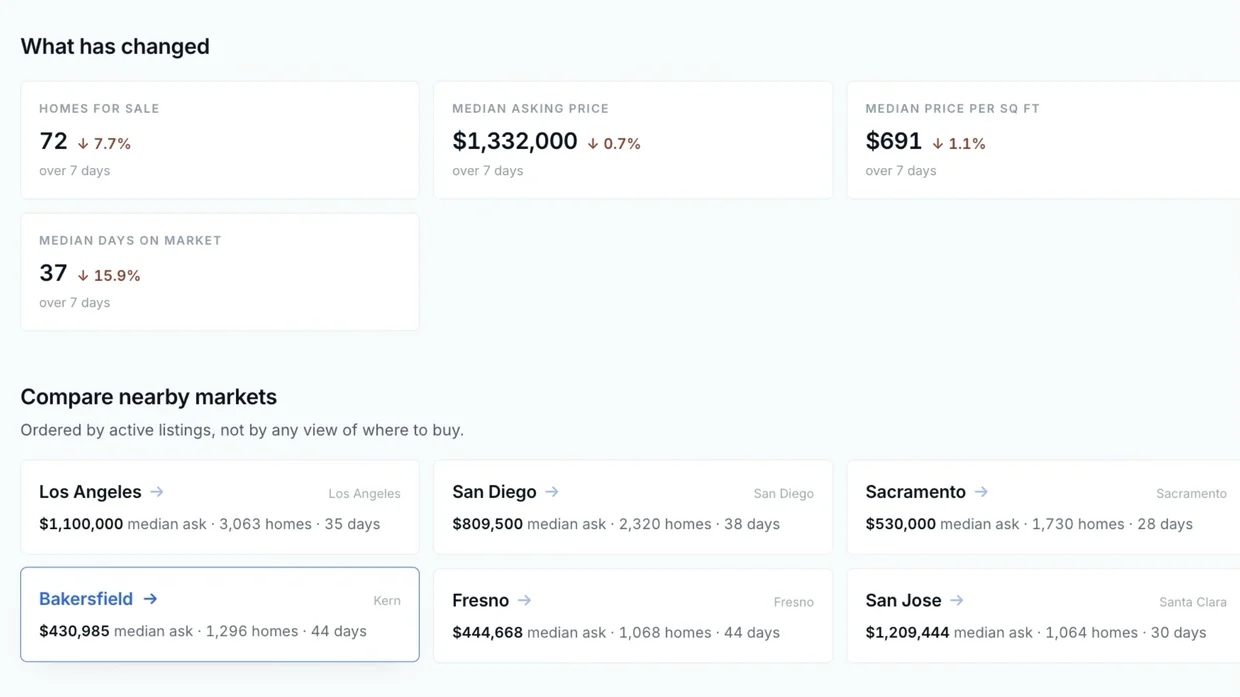Click 'over 7 days' under Median Days On Market

(x=74, y=303)
